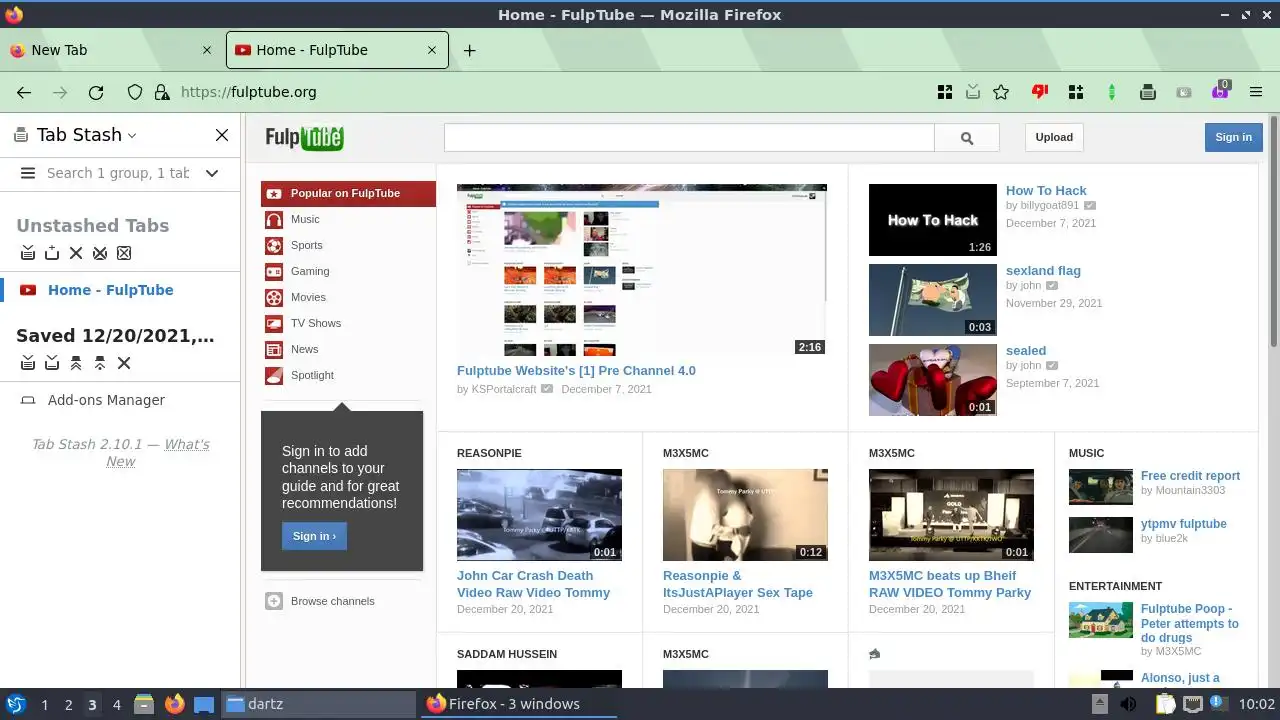Viewport: 1280px width, 720px height.
Task: Click the FulpTube logo
Action: (x=304, y=138)
